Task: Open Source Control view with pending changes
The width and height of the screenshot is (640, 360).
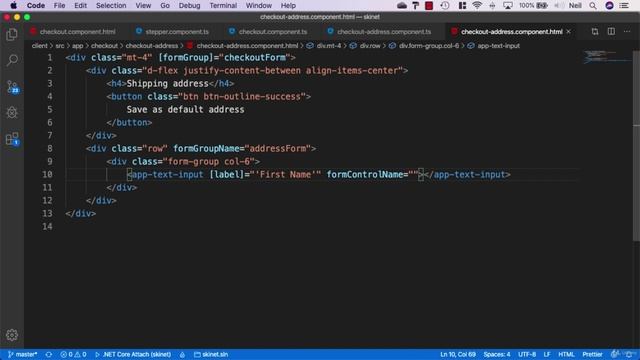Action: 12,87
